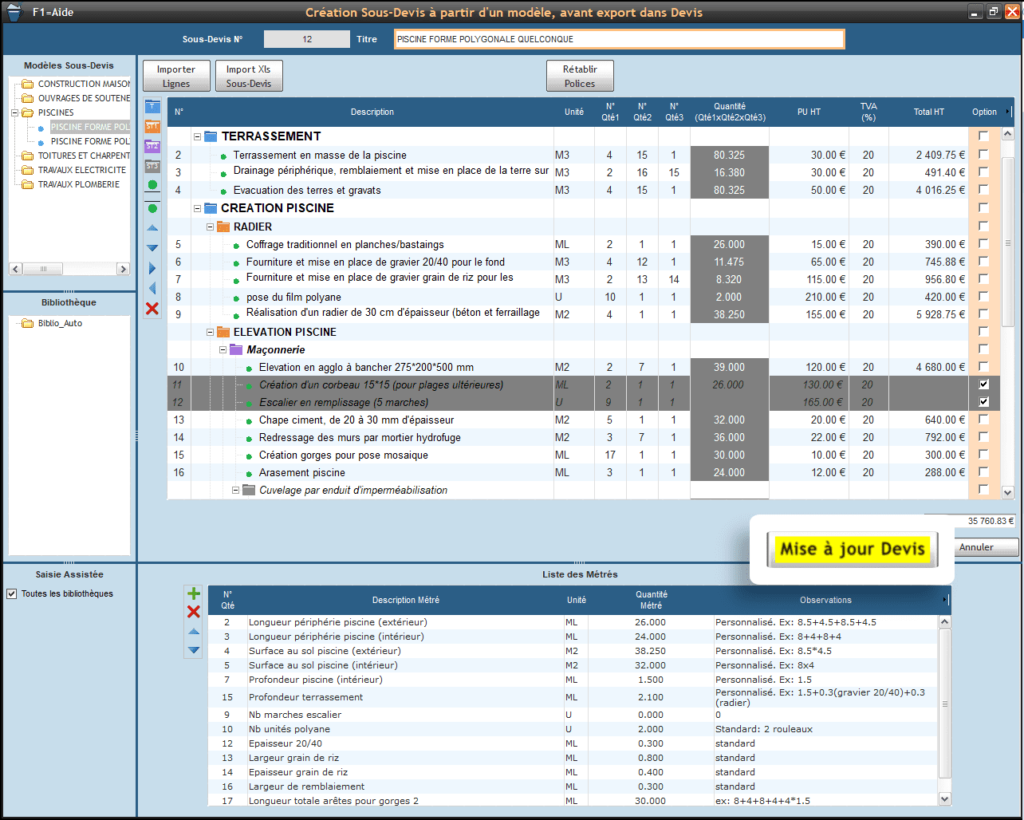Click the RADIER orange folder icon
The image size is (1024, 820).
tap(223, 227)
